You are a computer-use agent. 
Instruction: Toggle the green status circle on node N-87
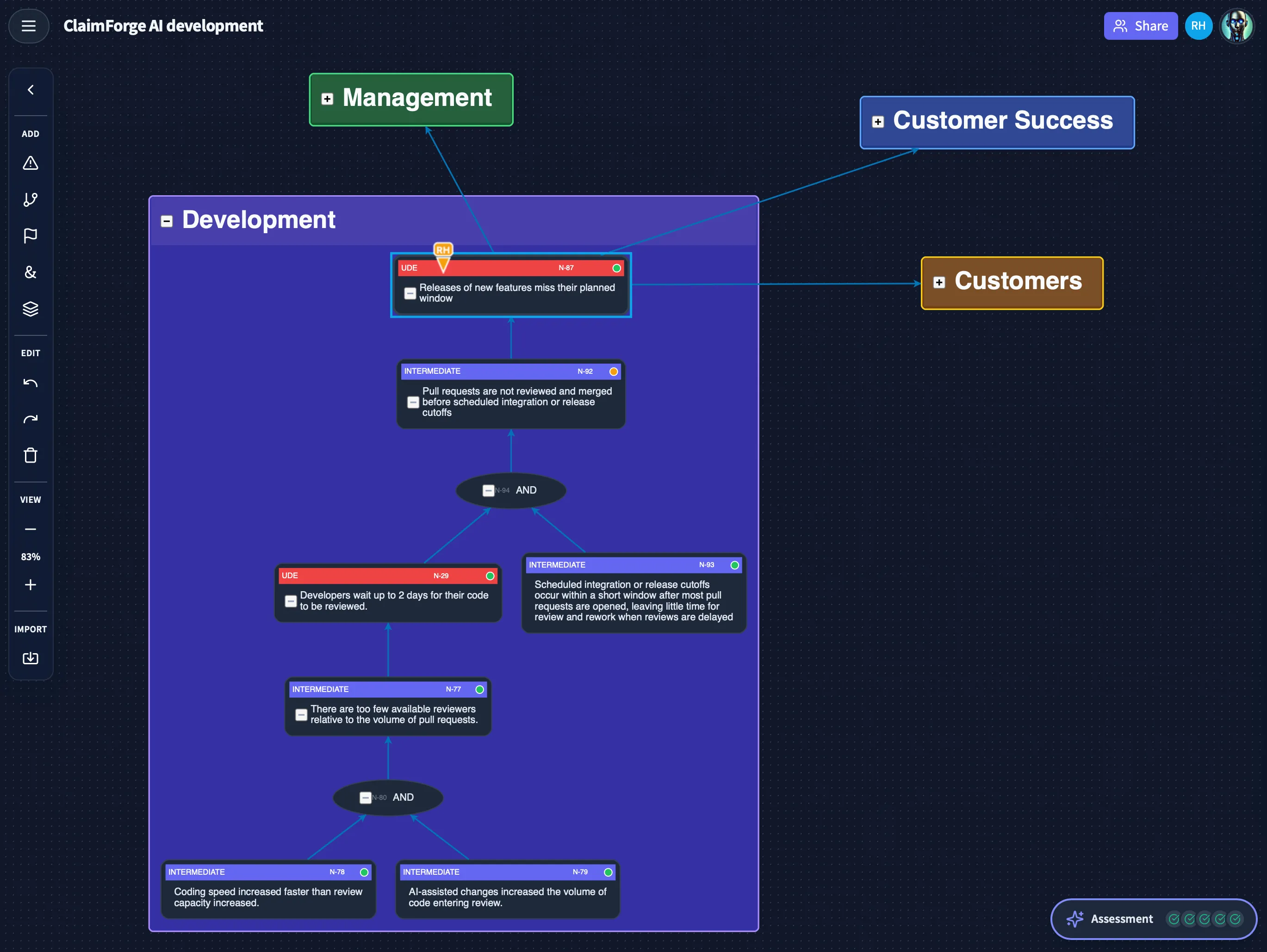point(616,268)
